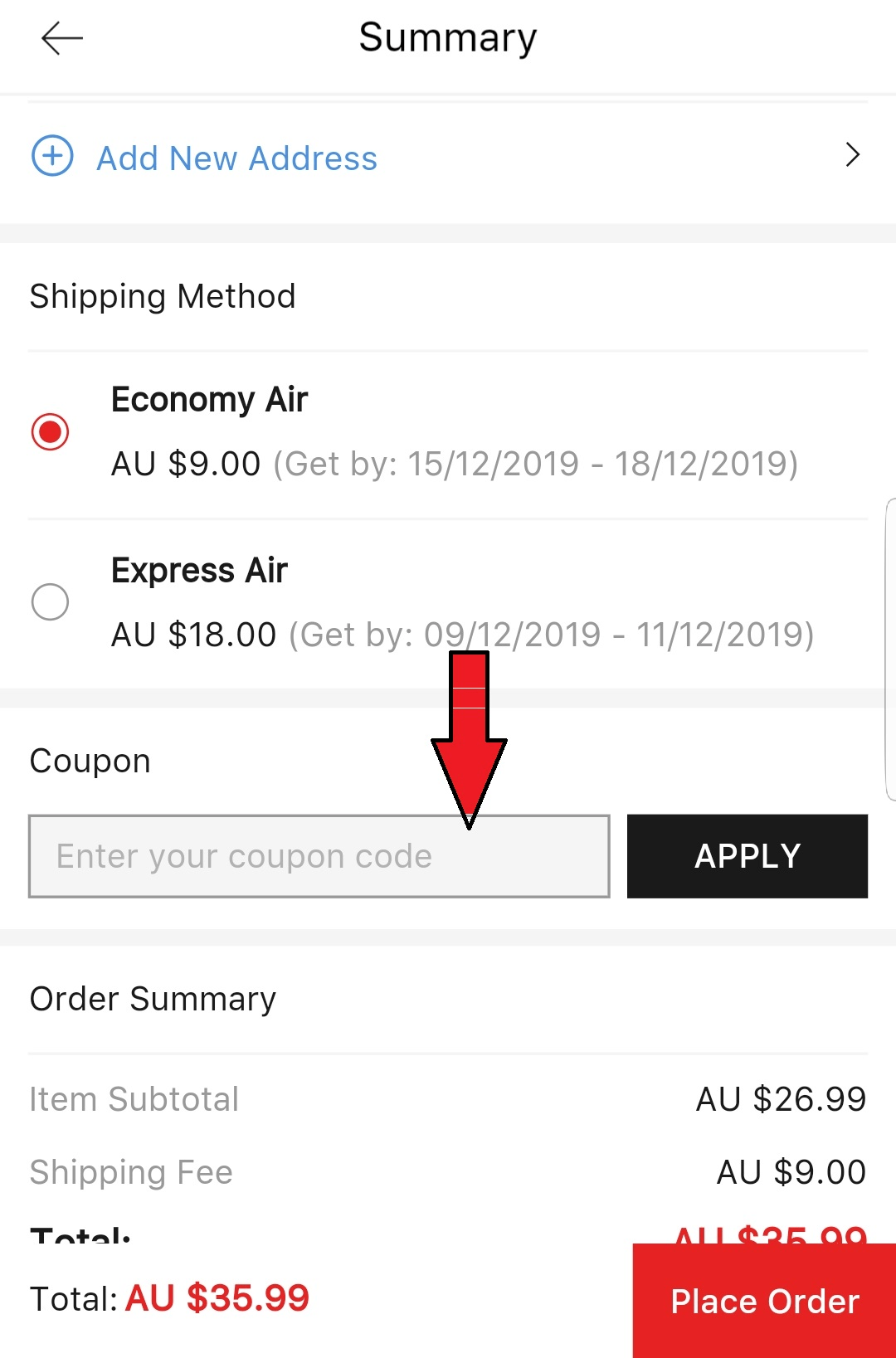Image resolution: width=896 pixels, height=1358 pixels.
Task: Click the scrollbar handle on the right edge
Action: point(891,650)
